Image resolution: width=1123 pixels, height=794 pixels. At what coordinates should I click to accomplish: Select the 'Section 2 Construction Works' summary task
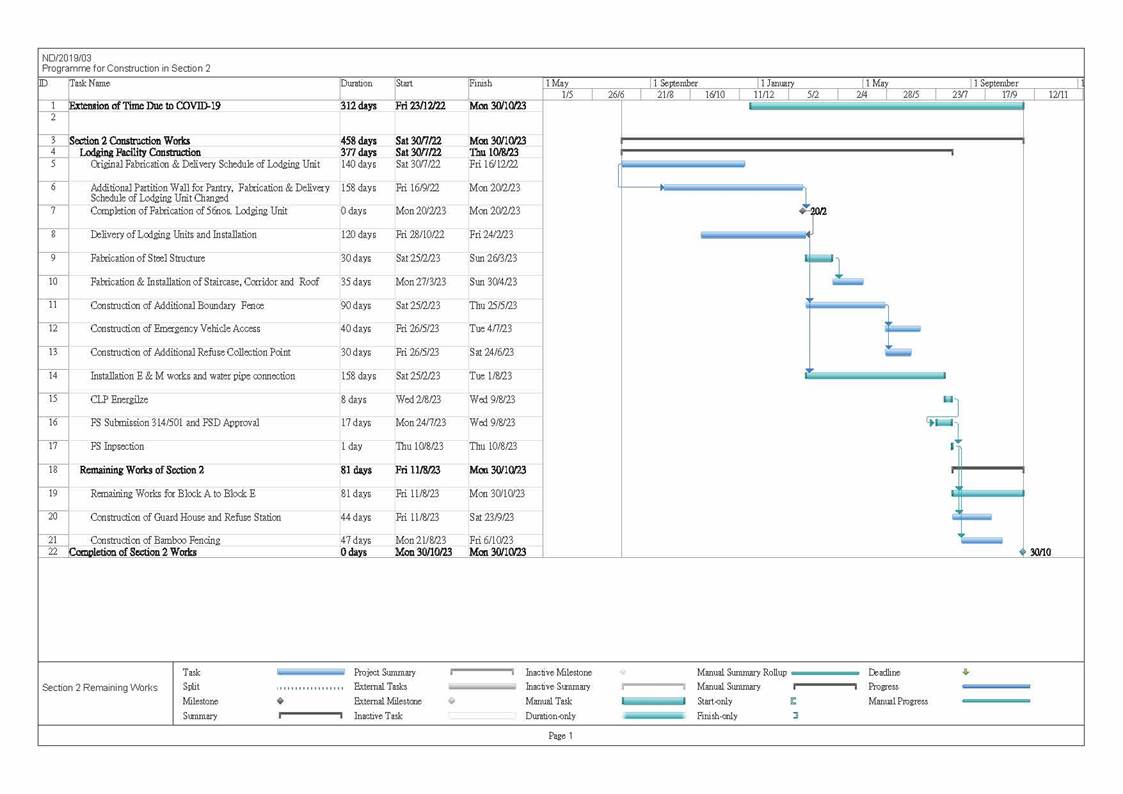pos(129,141)
